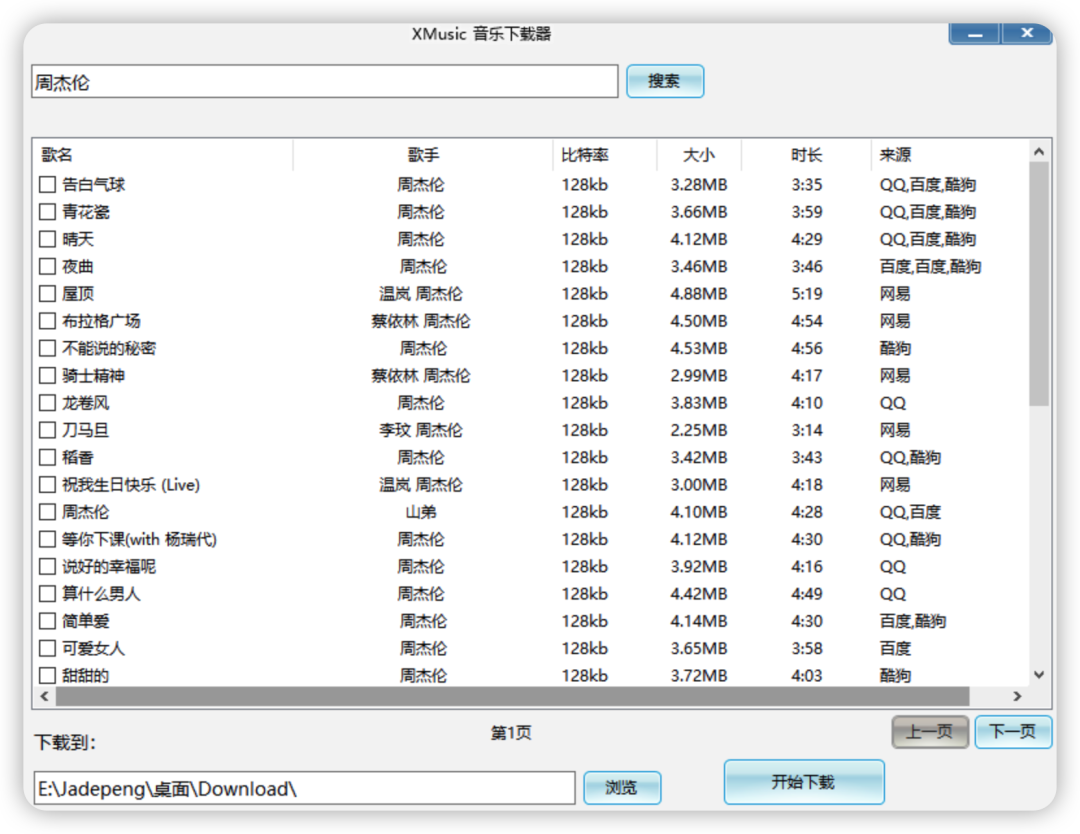Tick the checkbox for 稻香
1080x834 pixels.
[46, 457]
